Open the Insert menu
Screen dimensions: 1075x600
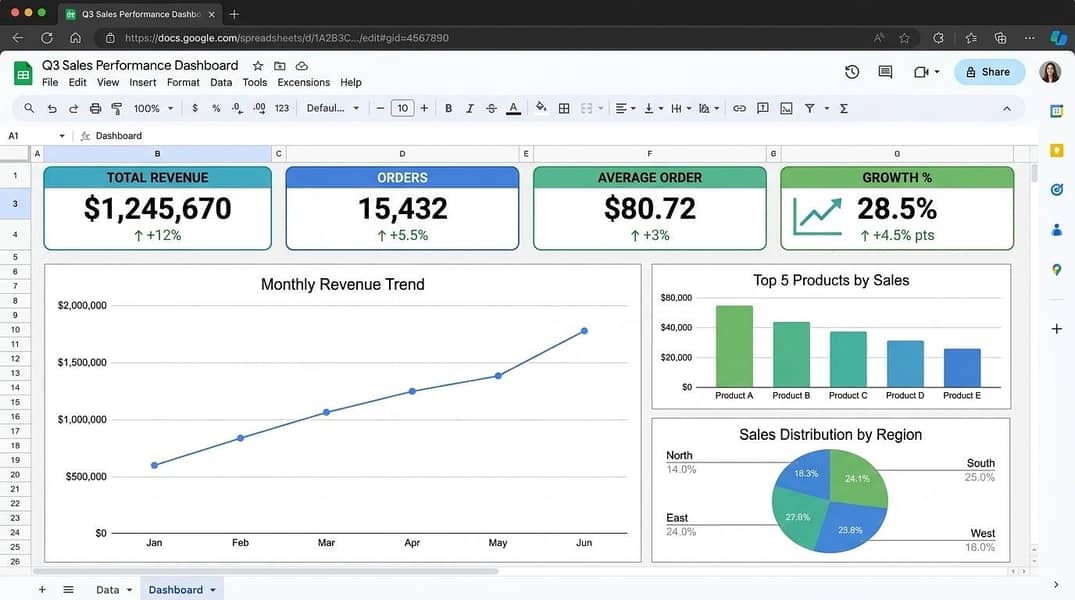tap(143, 82)
